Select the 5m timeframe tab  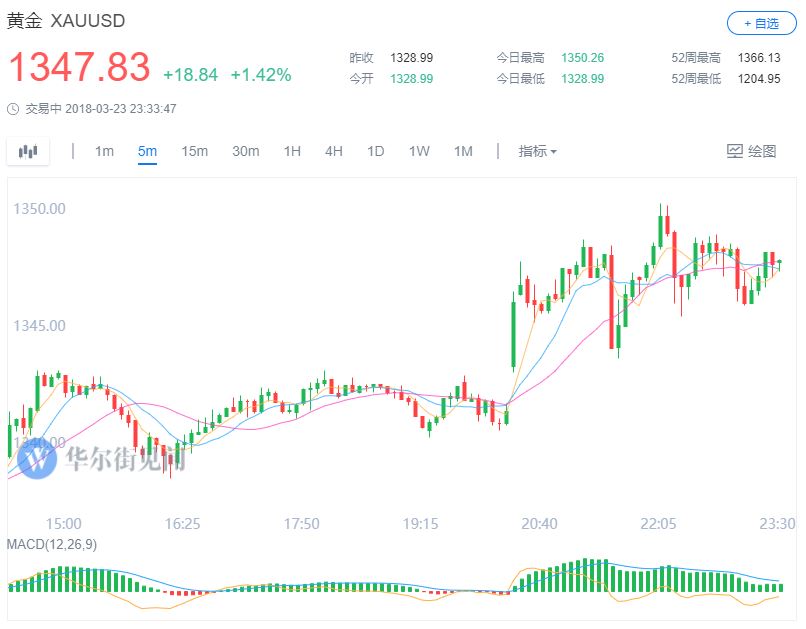[x=147, y=151]
